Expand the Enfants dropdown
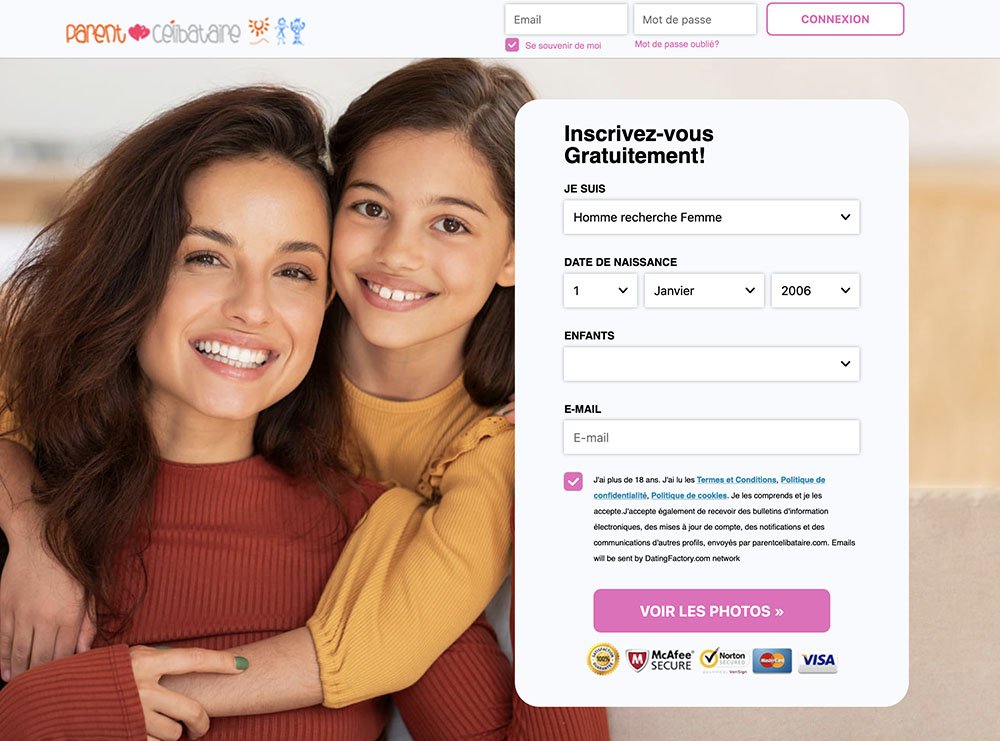Screen dimensions: 1000x741 point(711,364)
